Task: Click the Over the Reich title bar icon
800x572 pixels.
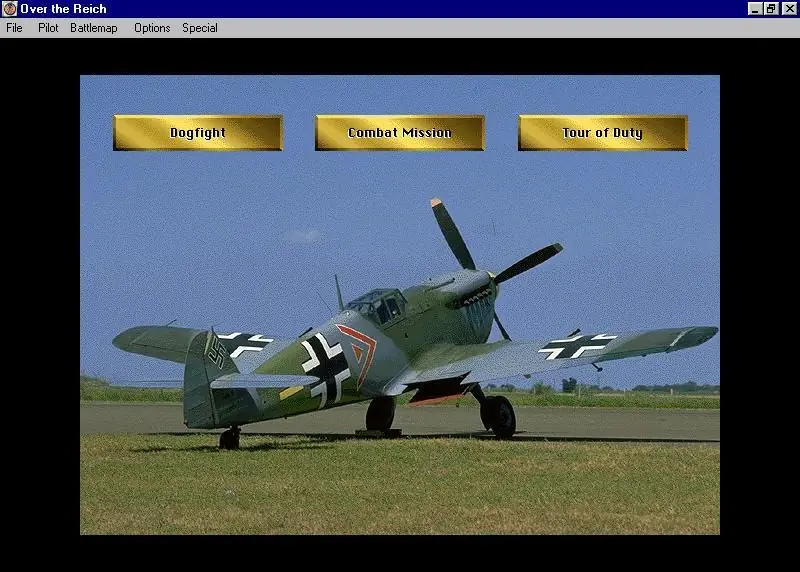Action: point(9,9)
